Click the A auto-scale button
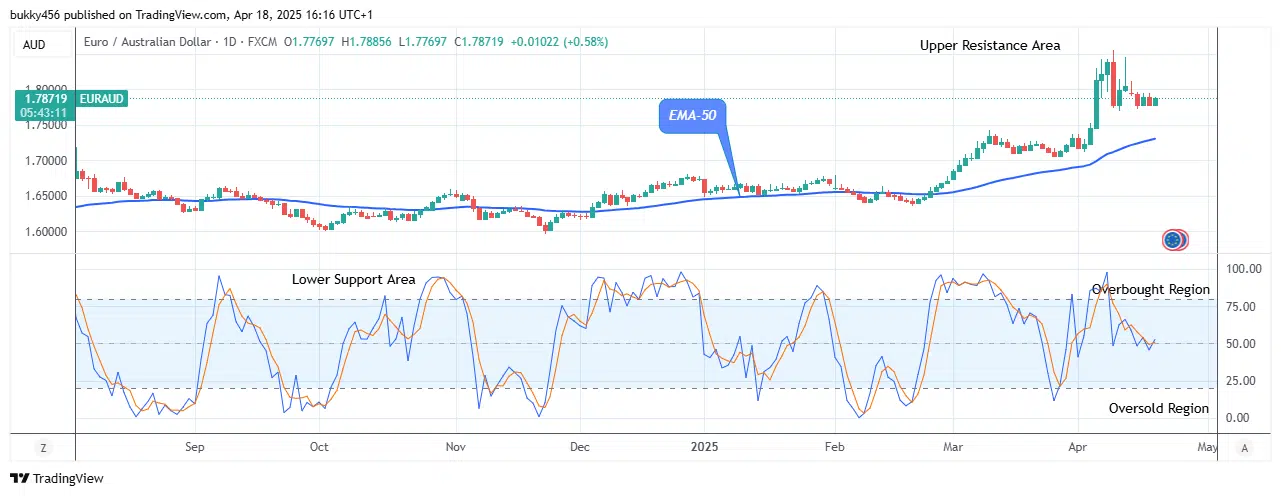The height and width of the screenshot is (496, 1281). click(x=1245, y=448)
